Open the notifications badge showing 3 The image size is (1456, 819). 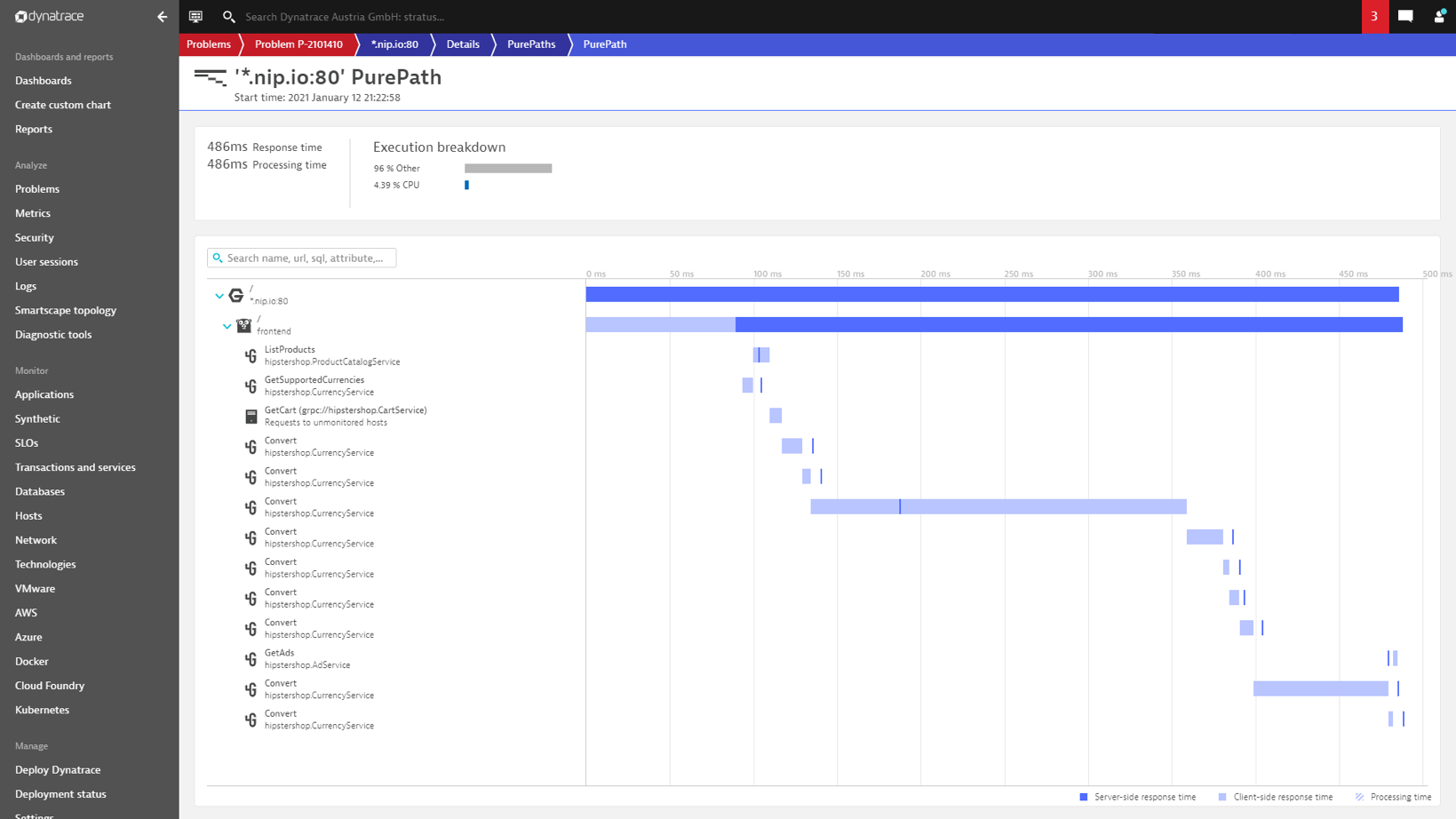(1374, 17)
